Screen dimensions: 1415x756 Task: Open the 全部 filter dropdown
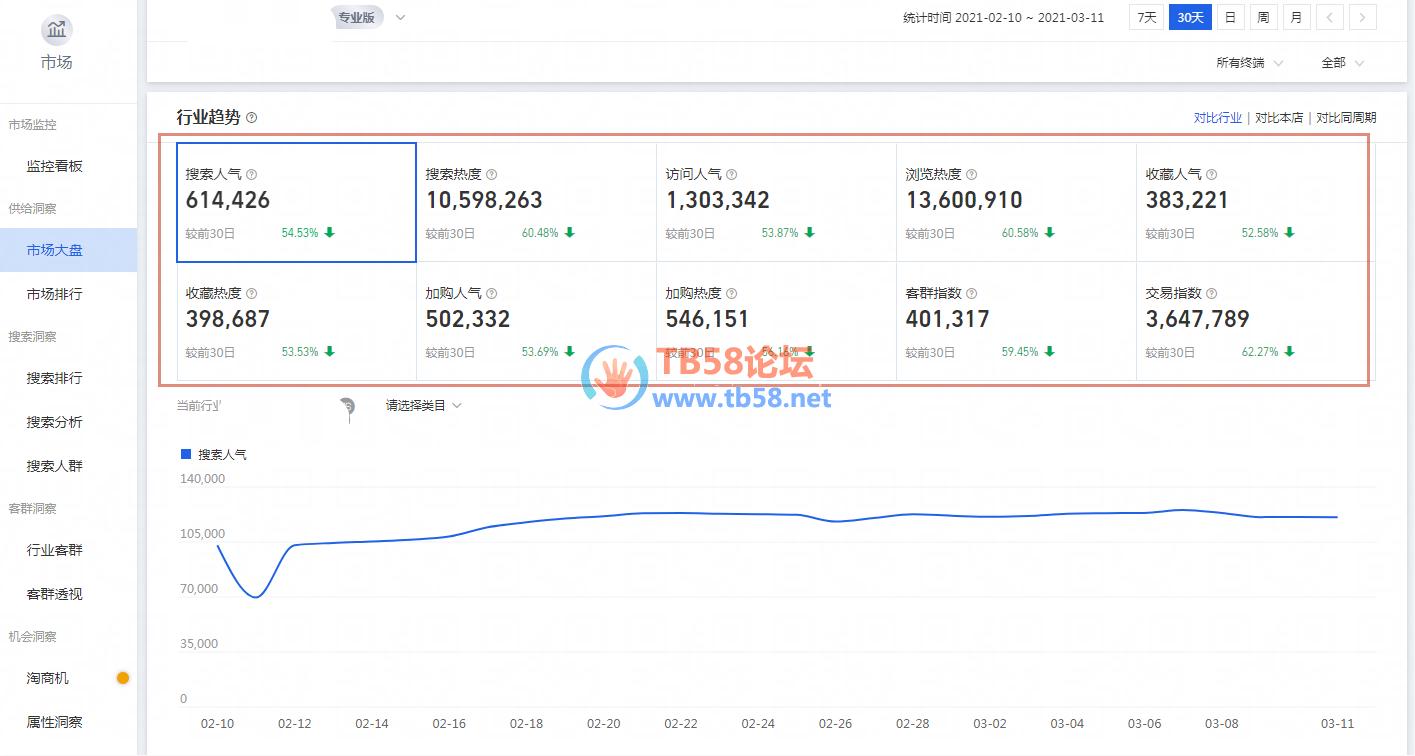pos(1342,63)
